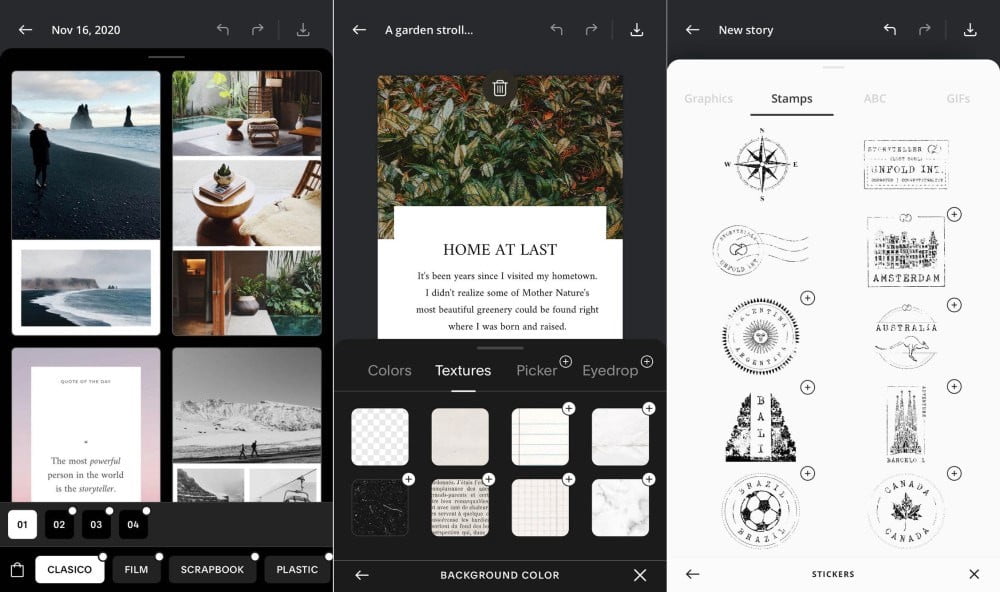This screenshot has width=1000, height=592.
Task: Apply the black speckled texture swatch
Action: coord(380,507)
